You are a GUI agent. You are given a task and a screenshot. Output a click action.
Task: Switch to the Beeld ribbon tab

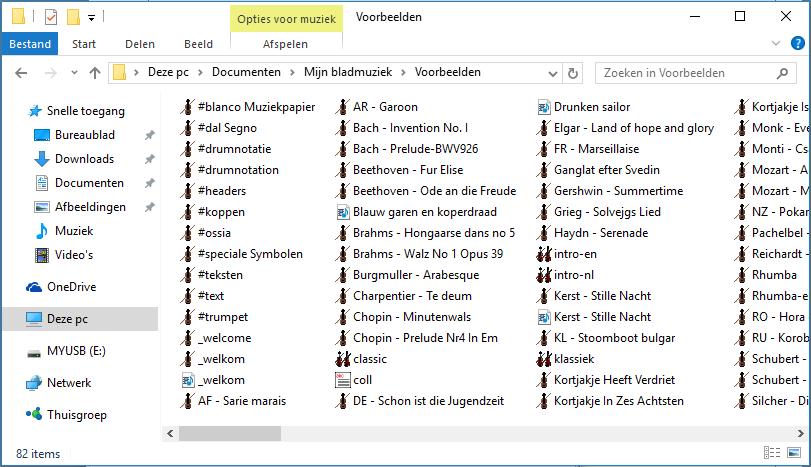click(198, 44)
